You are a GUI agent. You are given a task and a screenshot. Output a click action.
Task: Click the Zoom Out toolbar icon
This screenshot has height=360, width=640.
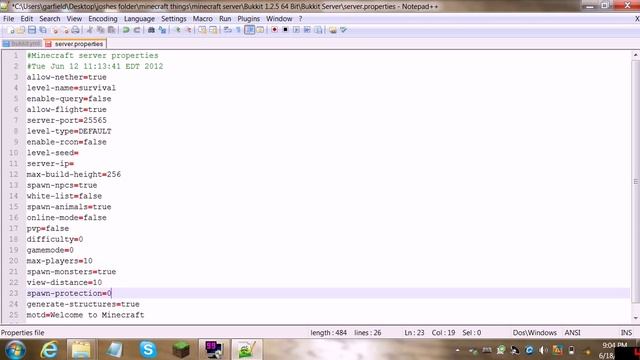tap(188, 30)
